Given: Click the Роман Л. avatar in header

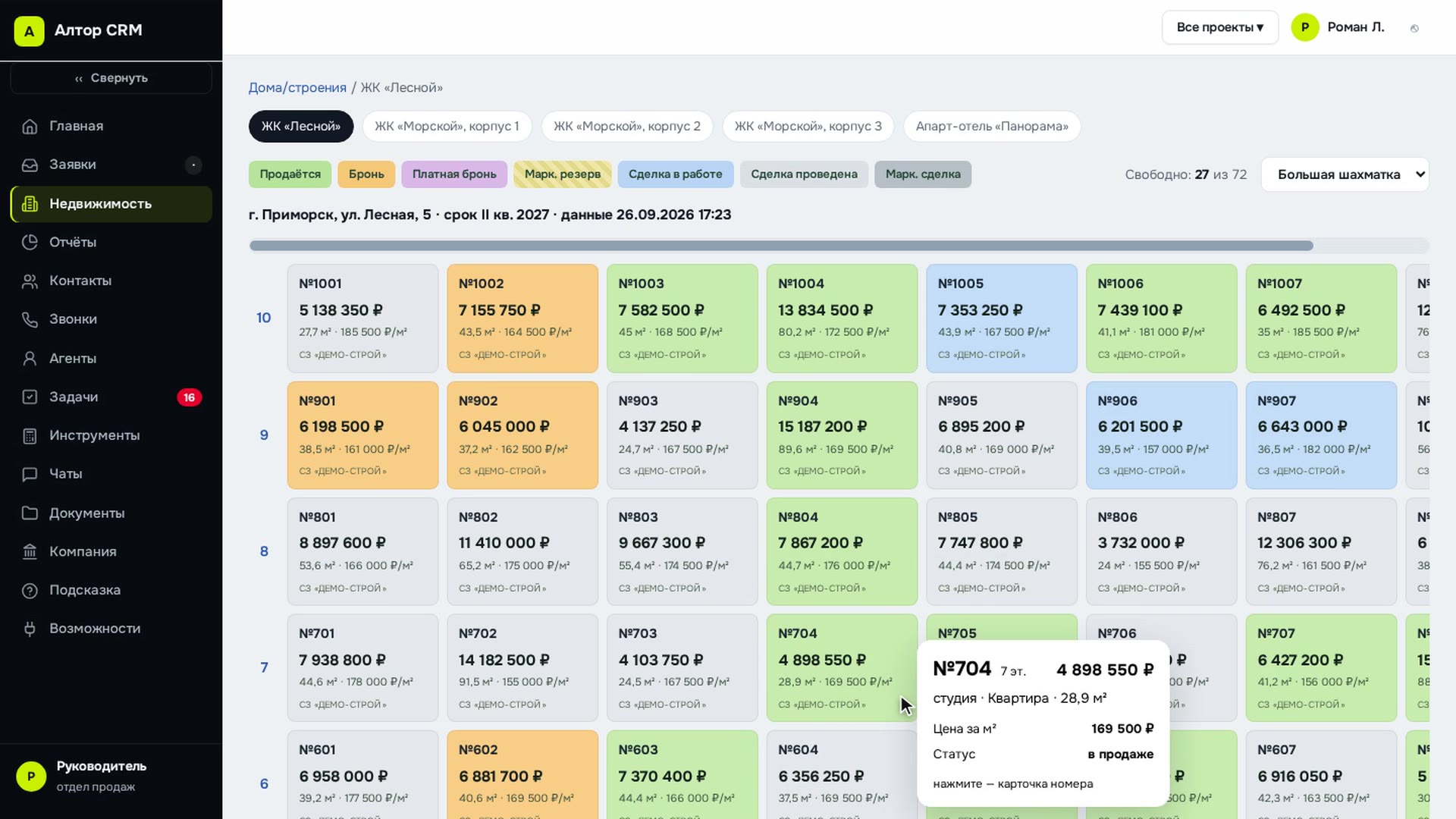Looking at the screenshot, I should [1305, 27].
